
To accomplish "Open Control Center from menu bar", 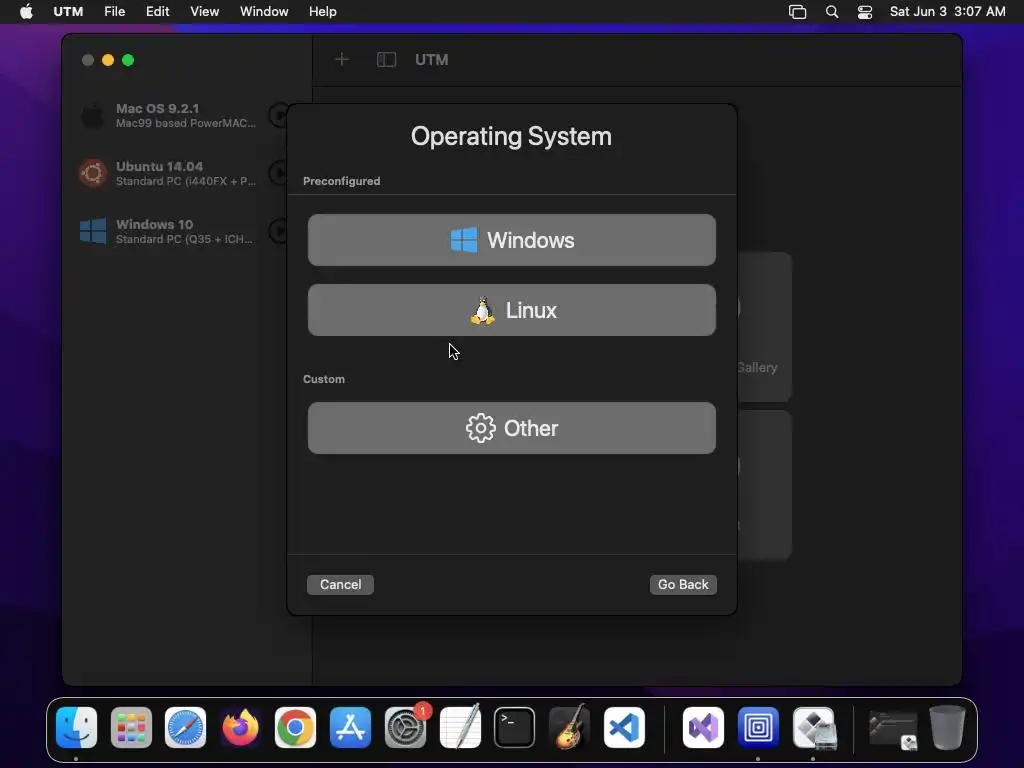I will click(865, 12).
